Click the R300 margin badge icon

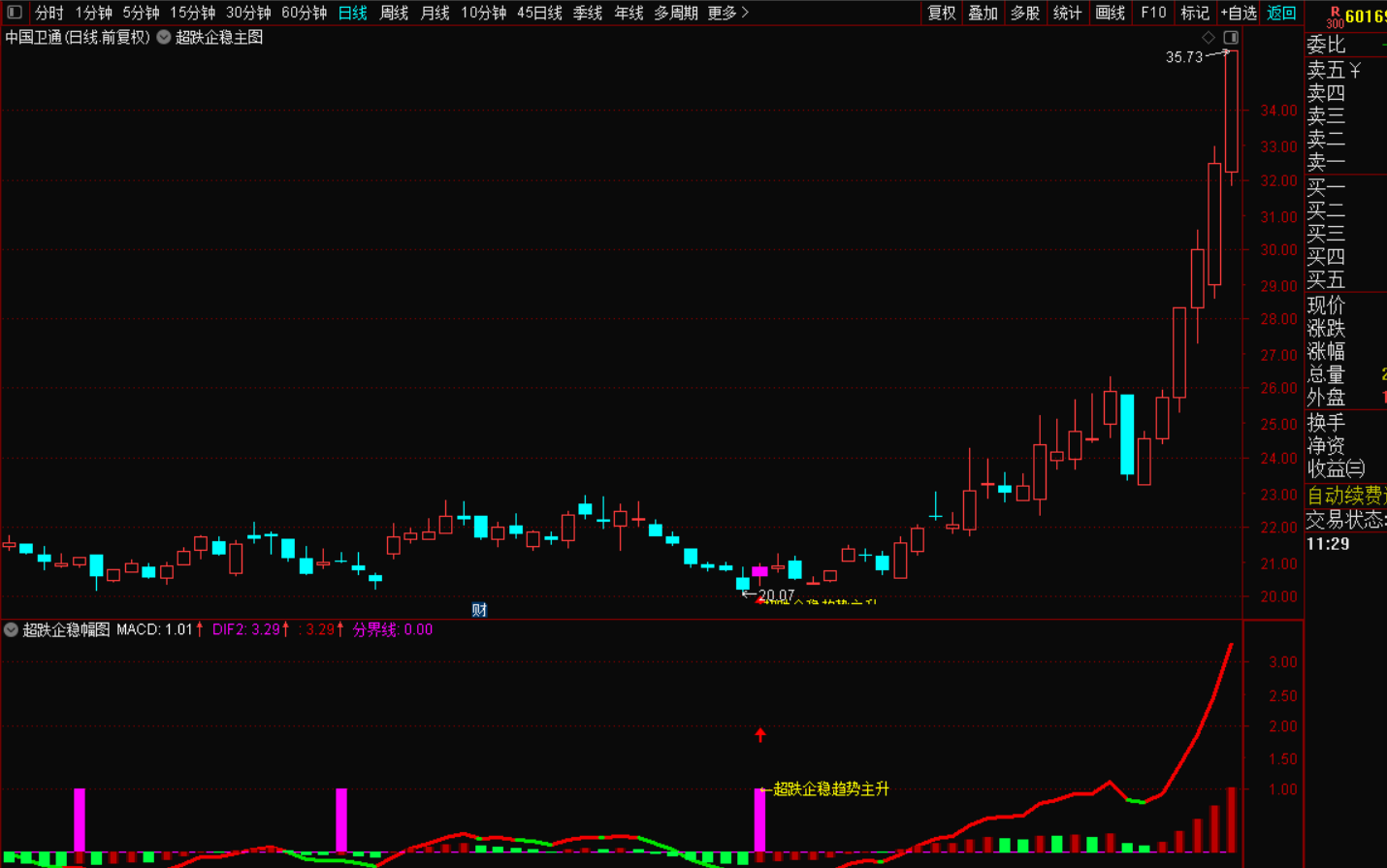[1335, 16]
